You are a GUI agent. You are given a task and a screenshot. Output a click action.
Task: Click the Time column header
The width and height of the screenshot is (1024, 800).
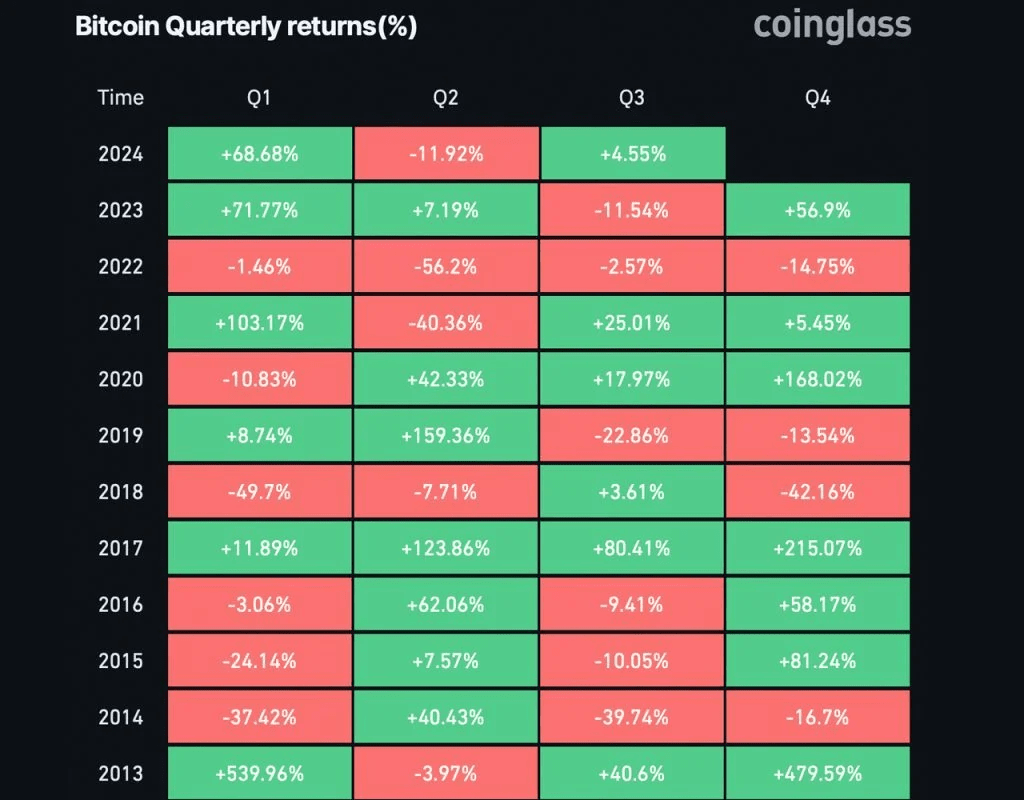coord(121,98)
